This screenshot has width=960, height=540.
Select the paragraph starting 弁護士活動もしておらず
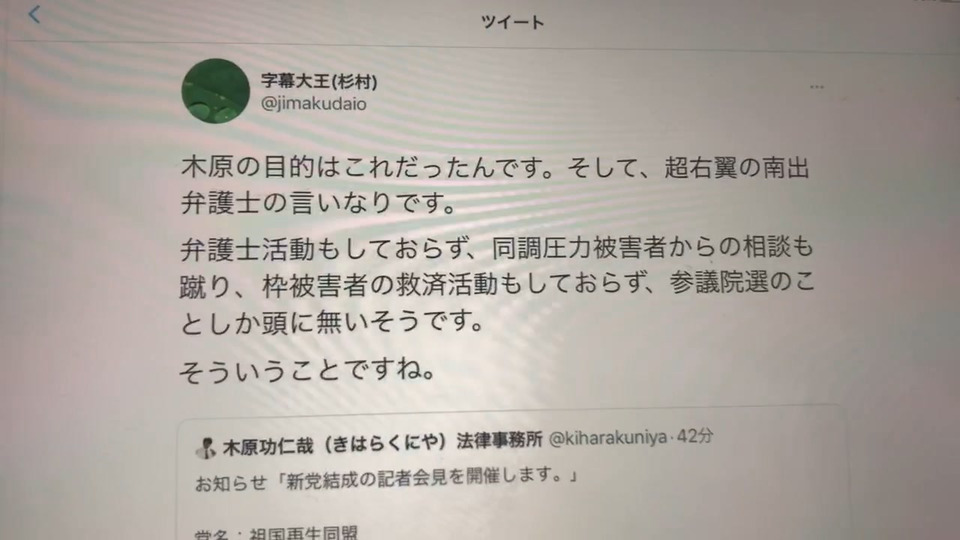tap(497, 284)
